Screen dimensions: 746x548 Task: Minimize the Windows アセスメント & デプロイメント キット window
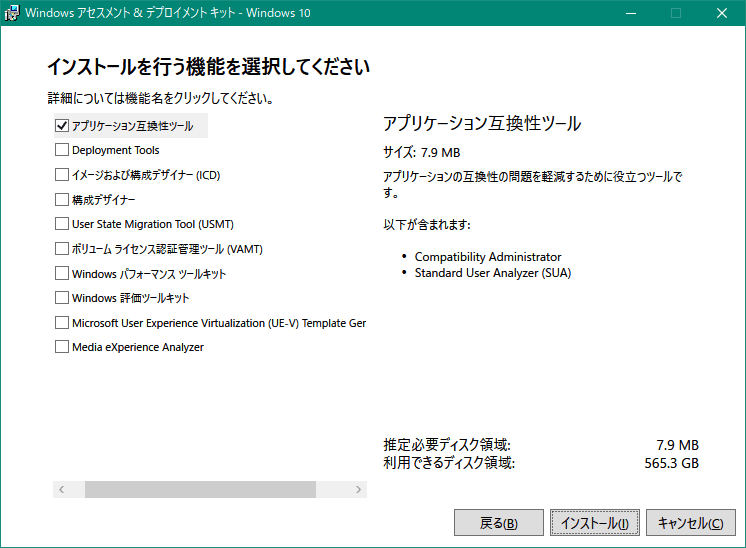[631, 13]
